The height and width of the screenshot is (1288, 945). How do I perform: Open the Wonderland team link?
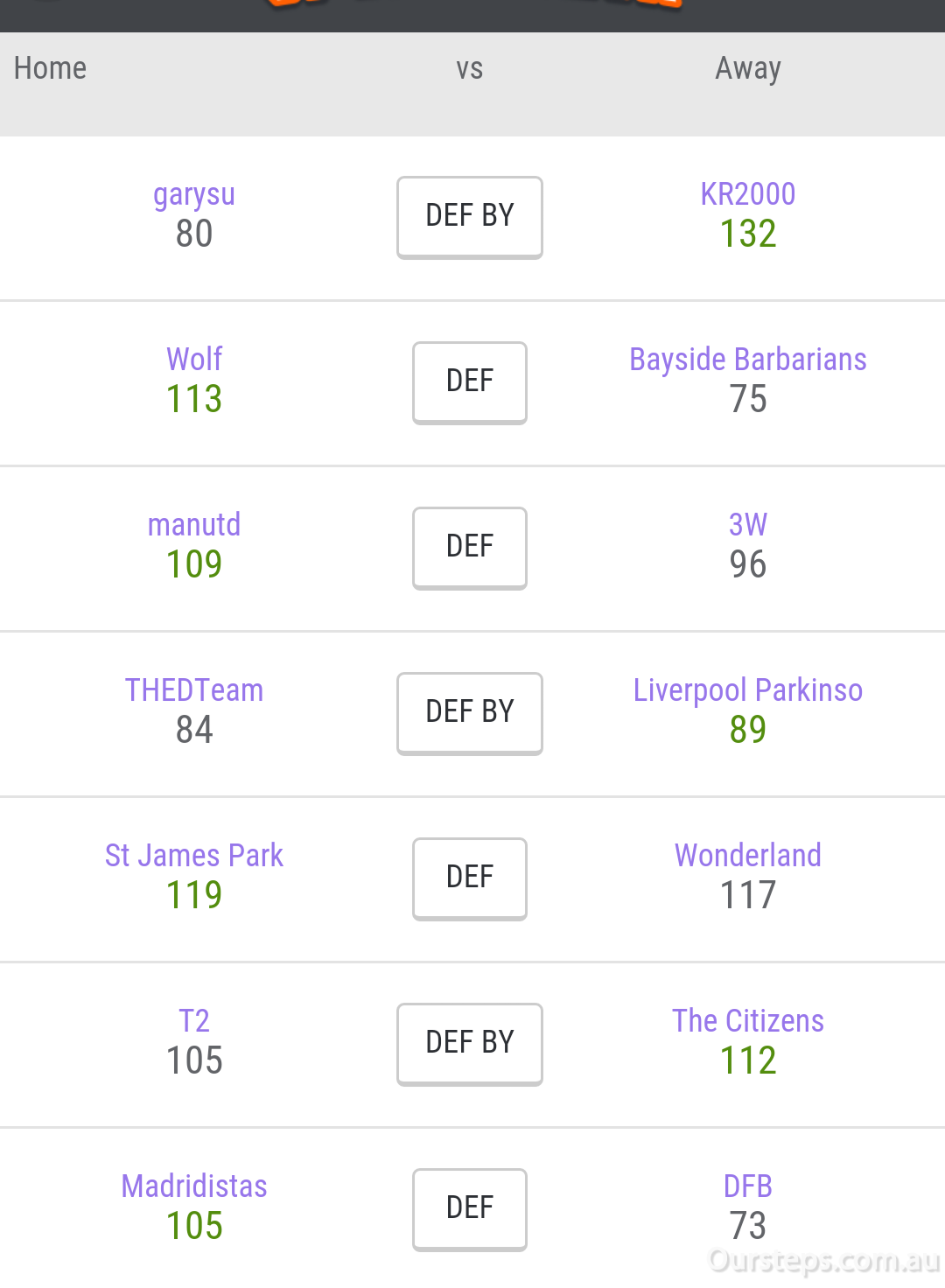tap(748, 856)
